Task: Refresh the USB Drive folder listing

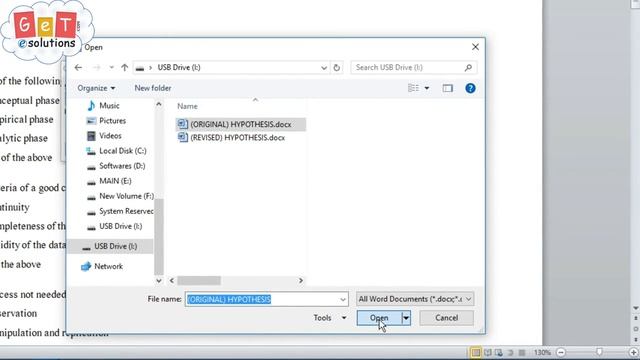Action: pos(336,68)
